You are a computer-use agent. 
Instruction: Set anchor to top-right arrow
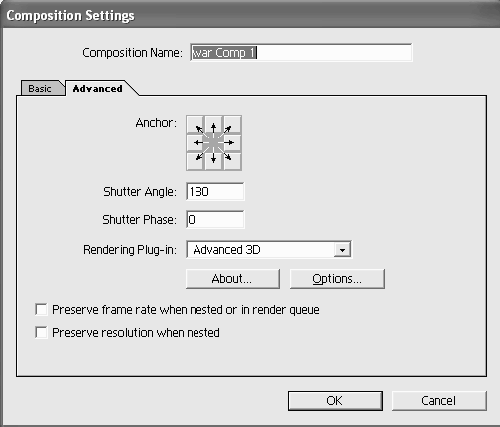pos(232,125)
